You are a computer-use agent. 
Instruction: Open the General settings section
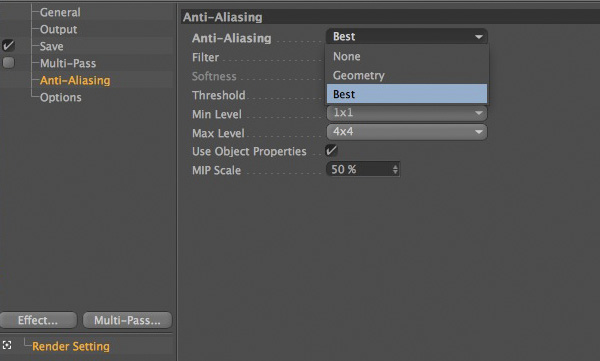point(60,12)
